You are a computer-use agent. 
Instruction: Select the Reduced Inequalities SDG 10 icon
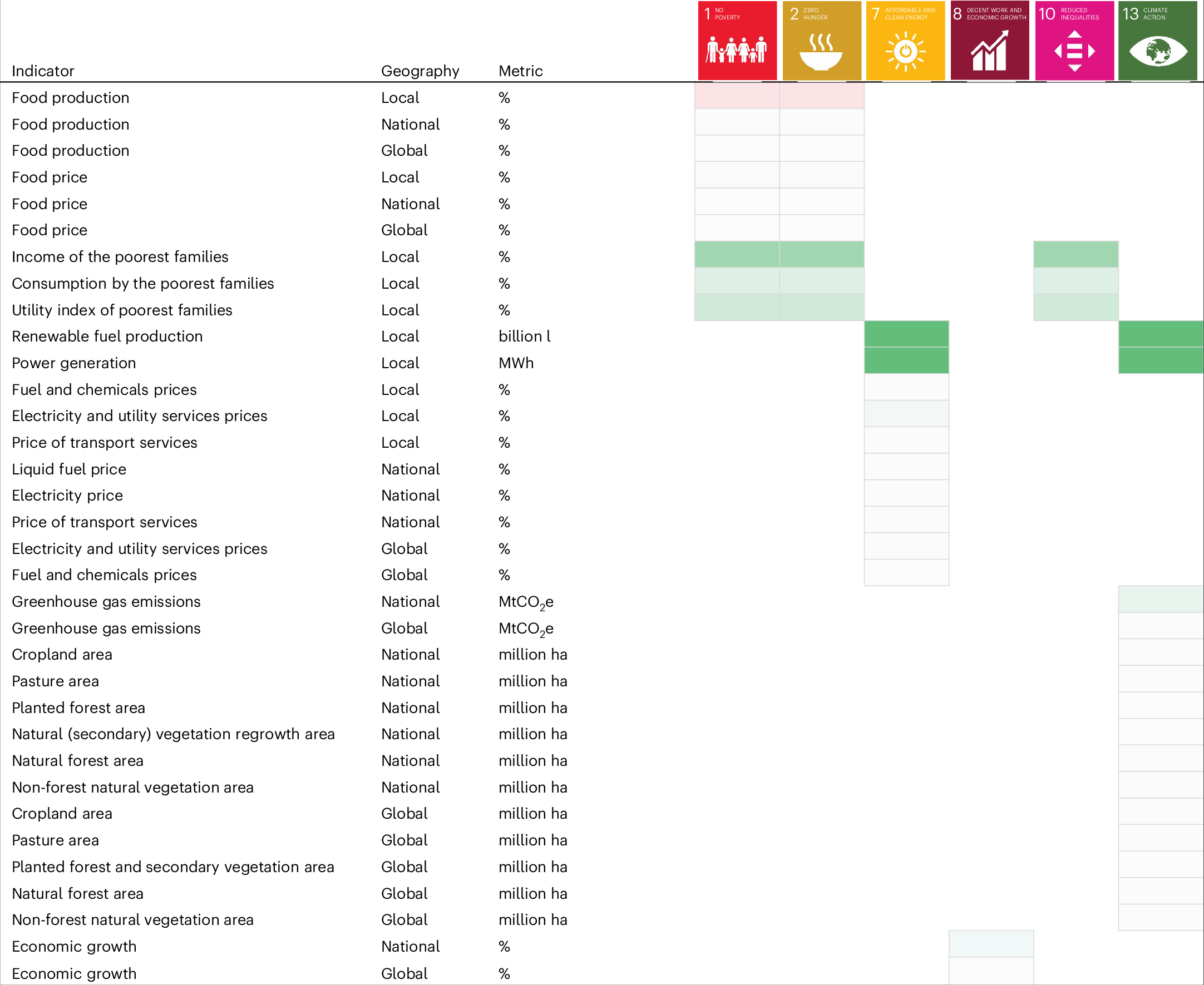pos(1074,40)
